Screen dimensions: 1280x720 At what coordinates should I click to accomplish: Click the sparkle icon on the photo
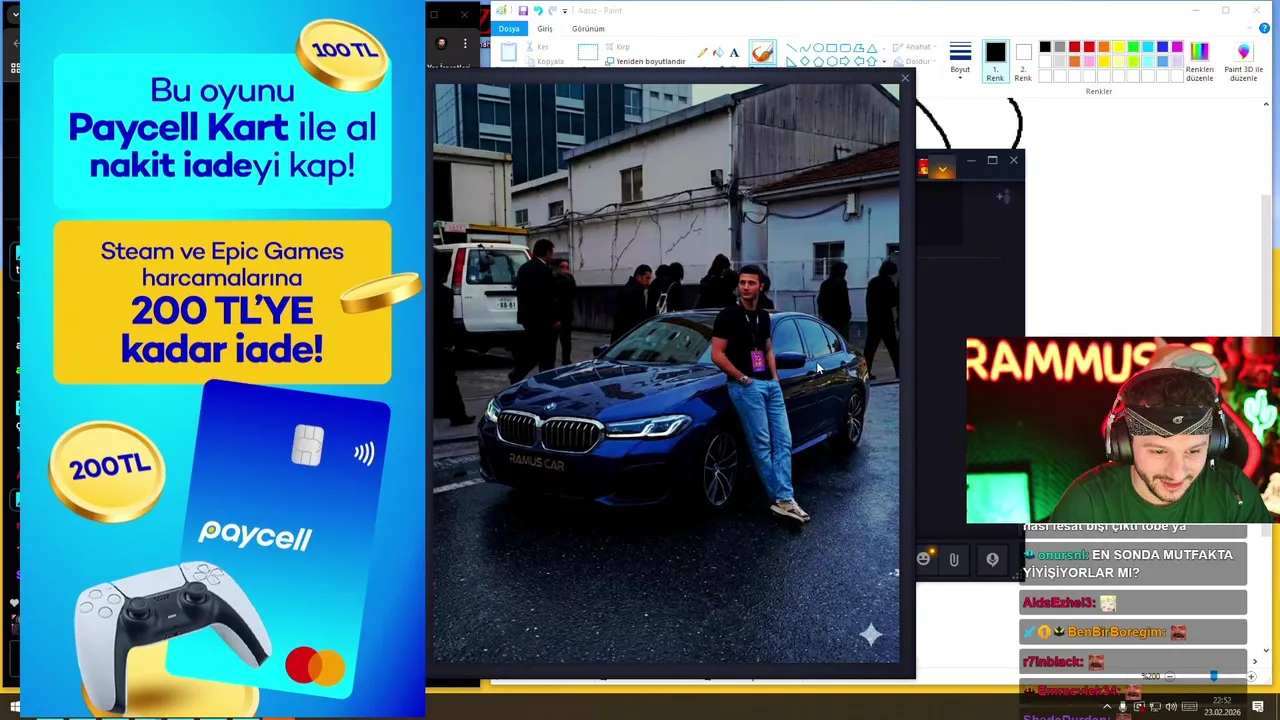click(x=870, y=633)
